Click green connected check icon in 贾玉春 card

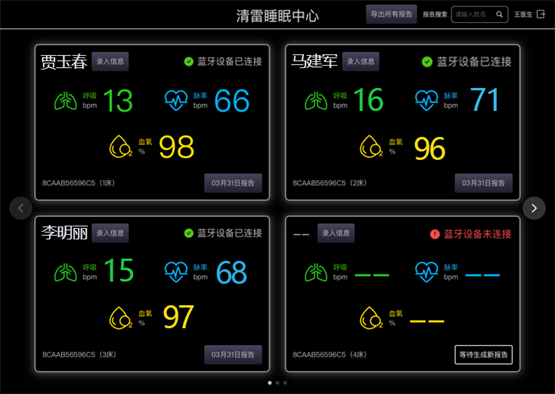189,62
